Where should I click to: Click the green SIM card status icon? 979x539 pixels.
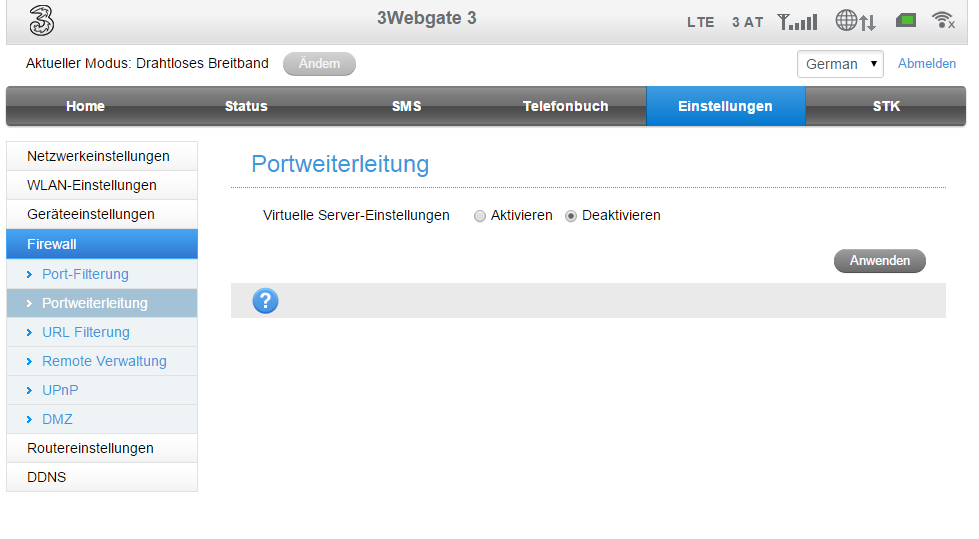point(906,21)
